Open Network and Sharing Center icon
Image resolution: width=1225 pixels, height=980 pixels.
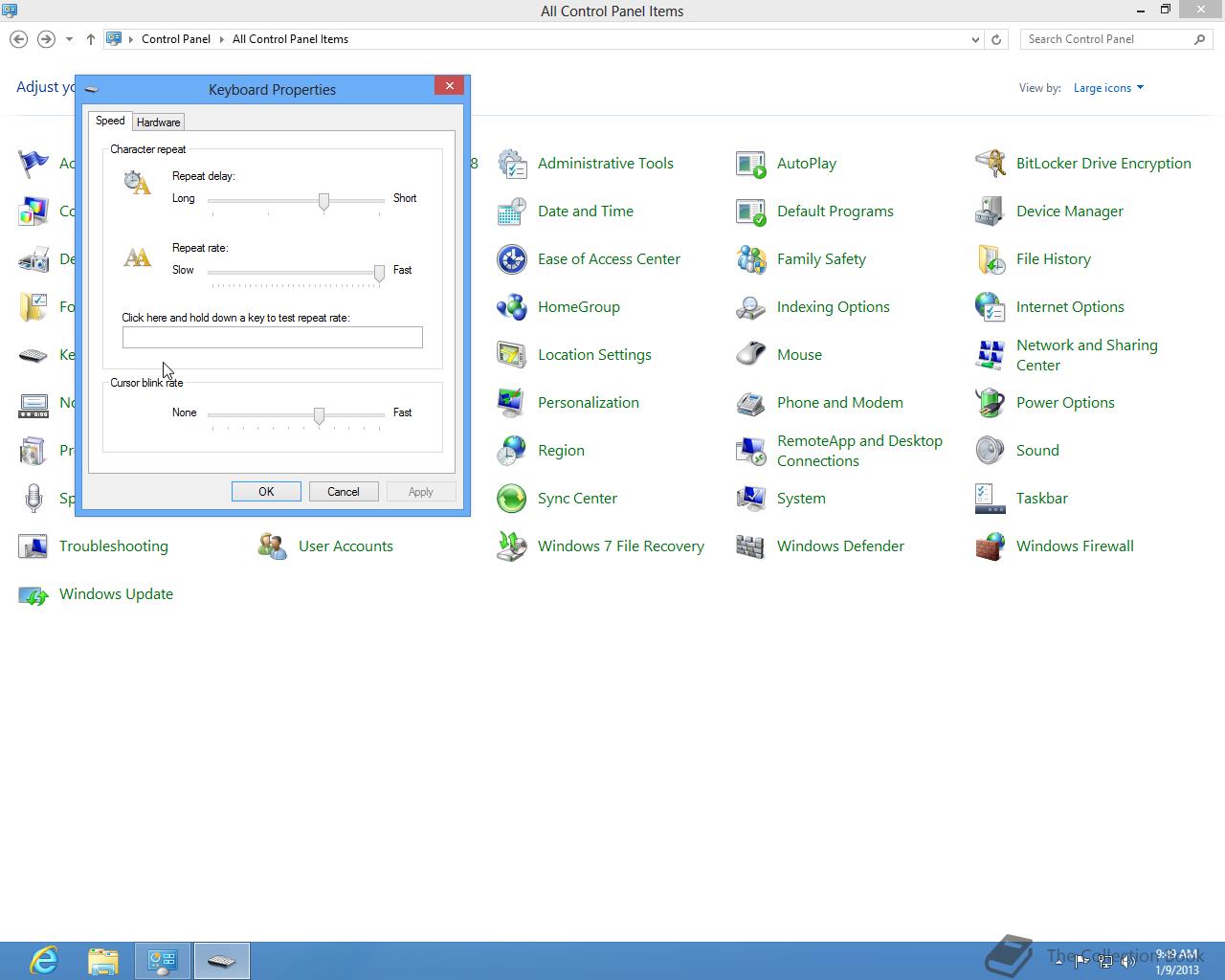pyautogui.click(x=991, y=355)
